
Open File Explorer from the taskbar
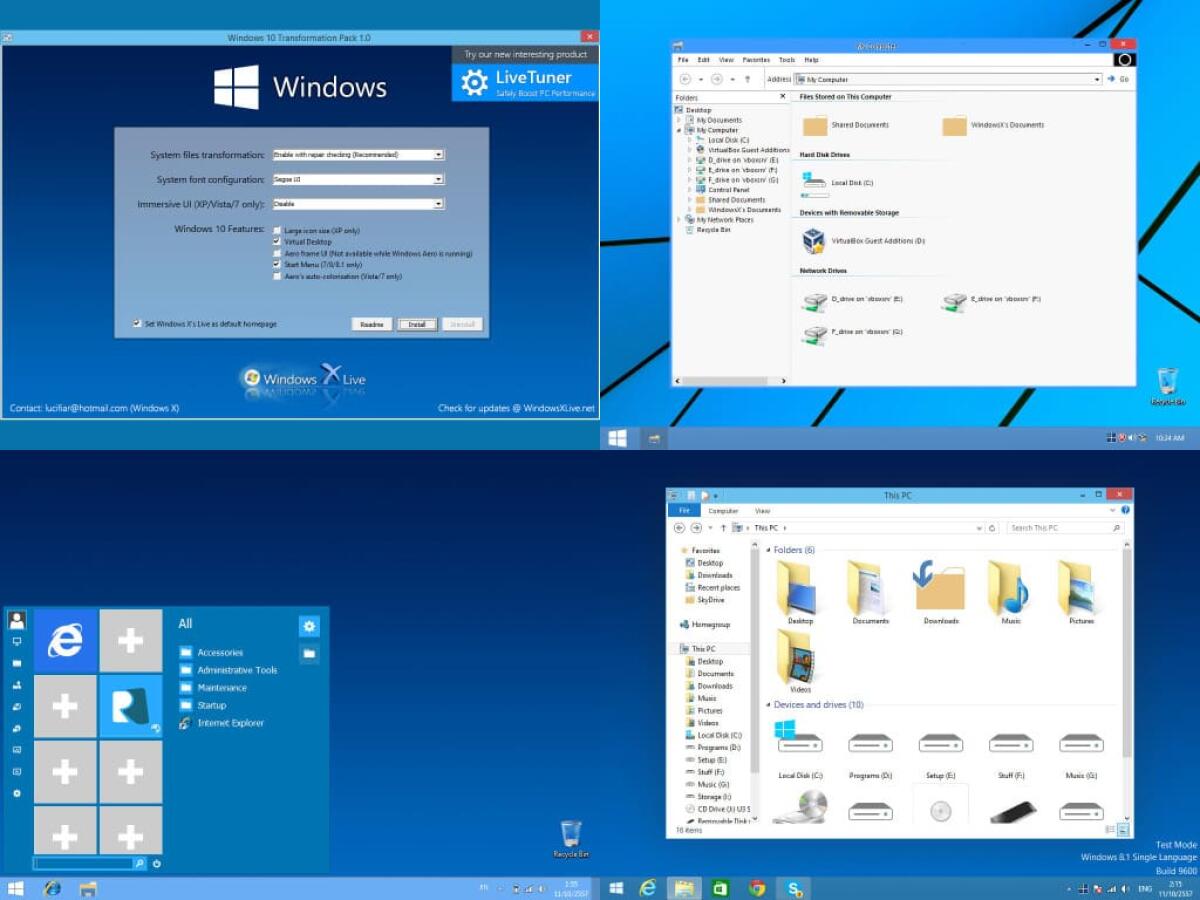[x=684, y=887]
